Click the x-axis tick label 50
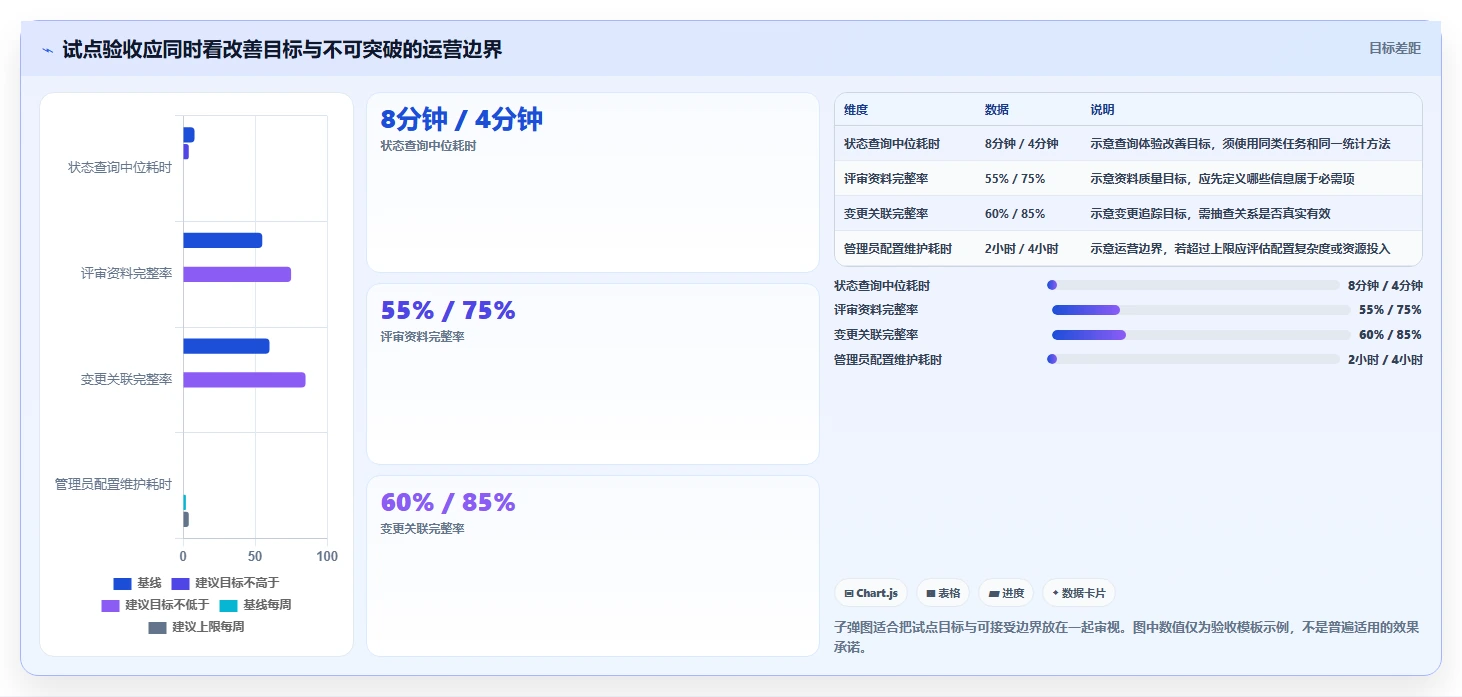 [255, 557]
